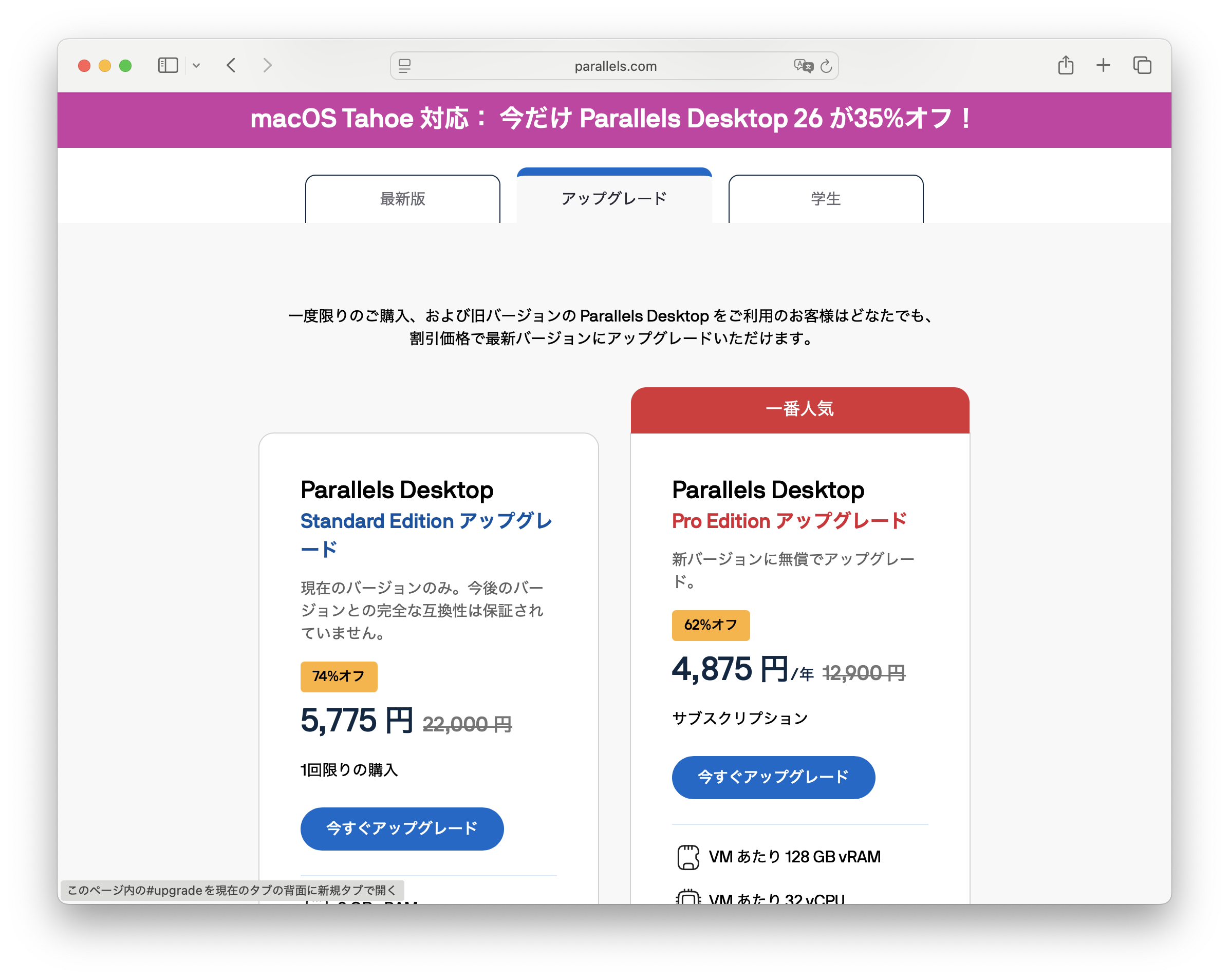
Task: Toggle the Safari sidebar icon
Action: (x=167, y=66)
